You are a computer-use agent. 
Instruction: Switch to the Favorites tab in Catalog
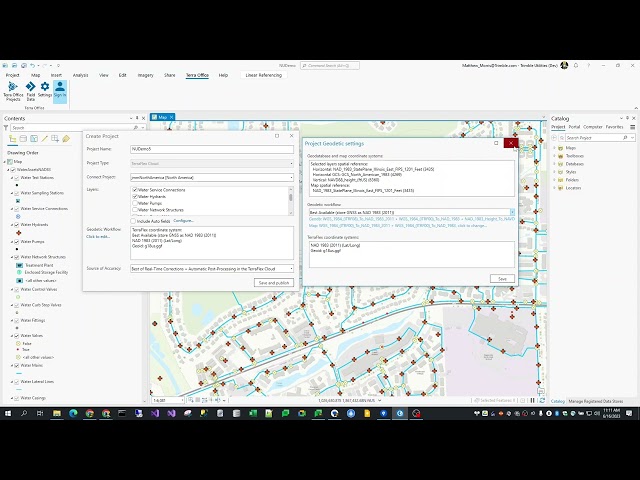point(614,127)
